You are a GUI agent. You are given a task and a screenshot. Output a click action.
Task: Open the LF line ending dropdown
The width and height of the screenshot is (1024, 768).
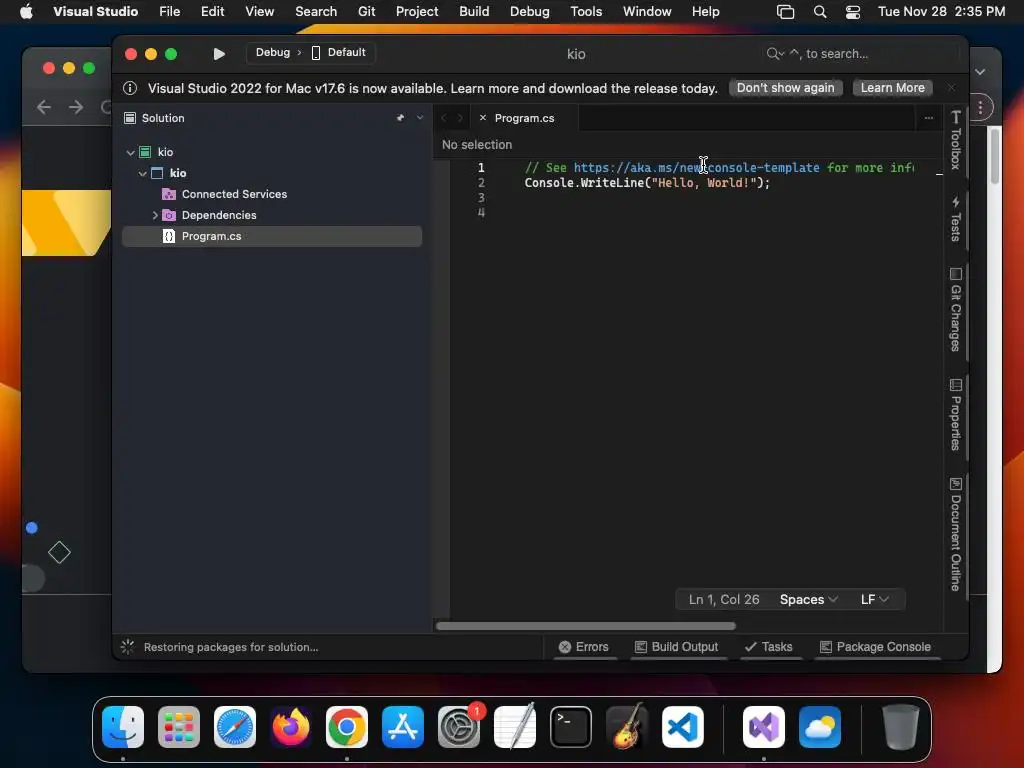[874, 600]
